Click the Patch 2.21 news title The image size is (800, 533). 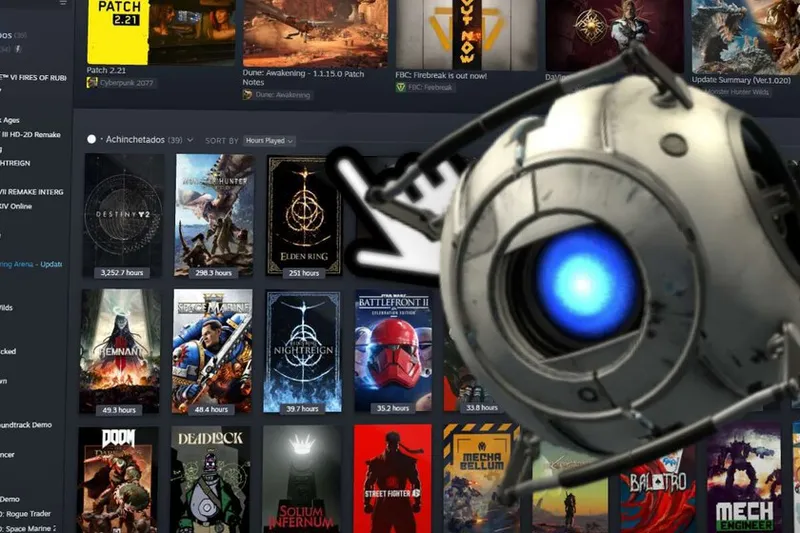tap(106, 70)
